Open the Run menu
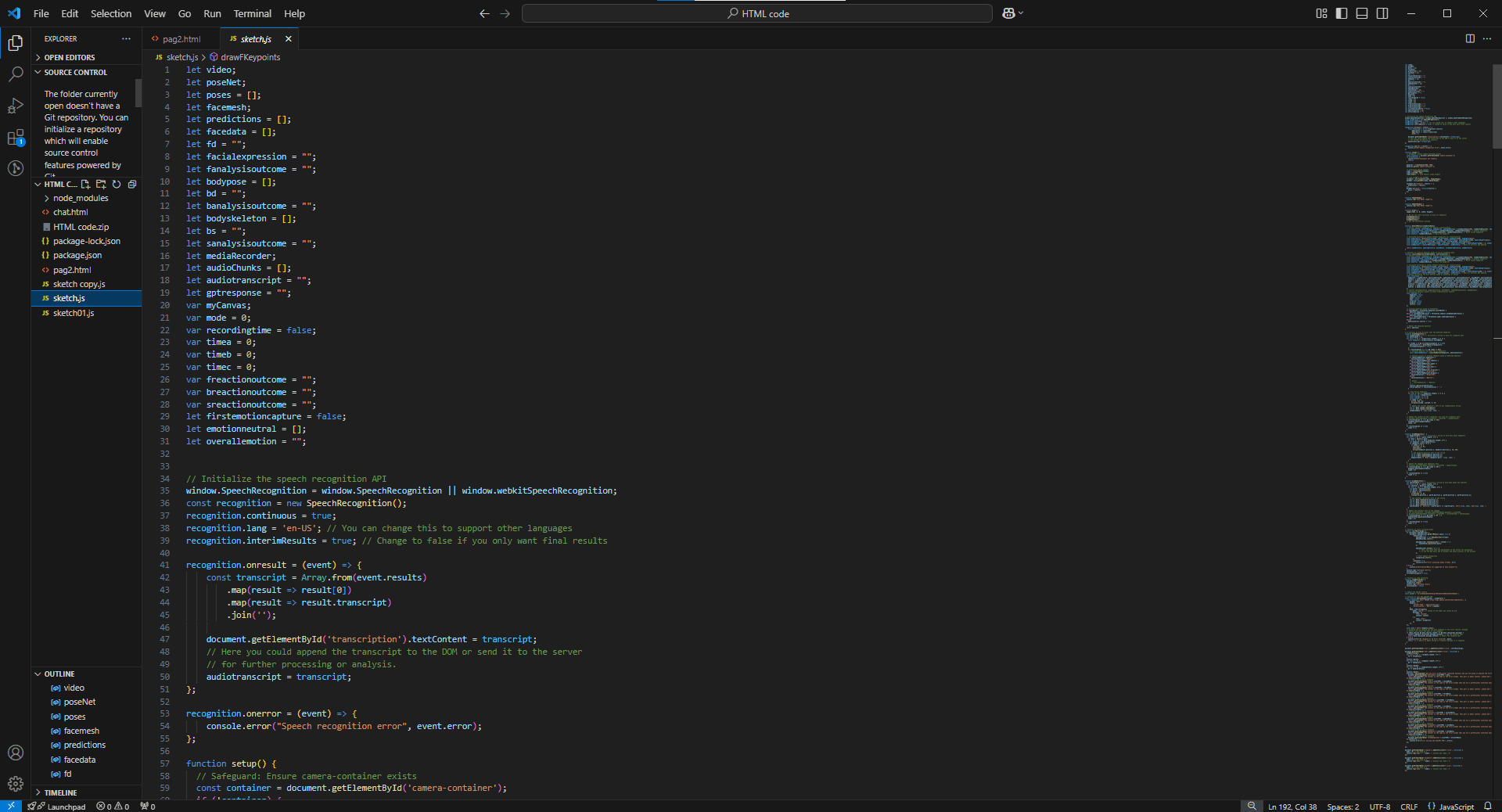Viewport: 1502px width, 812px height. click(212, 13)
